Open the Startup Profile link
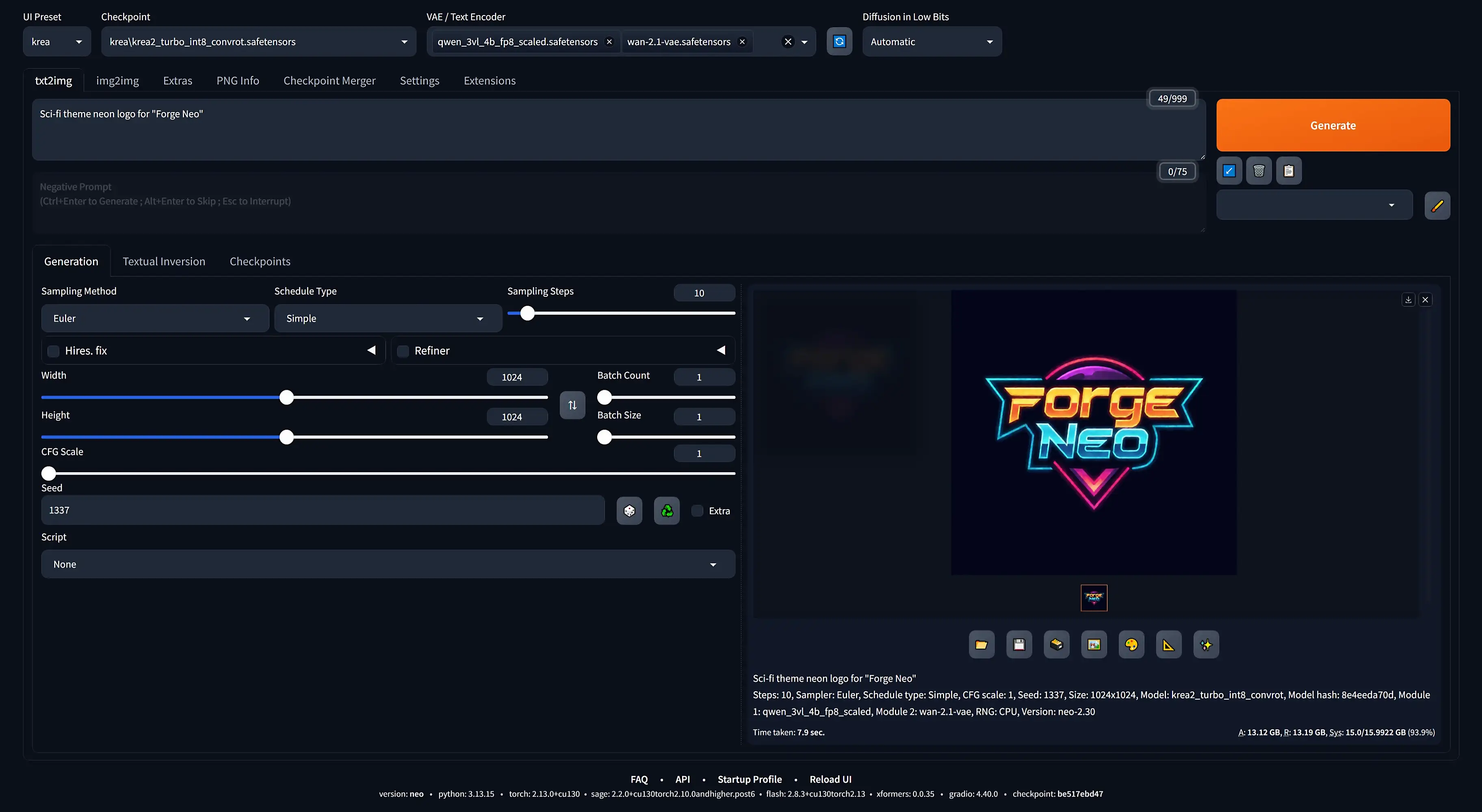The width and height of the screenshot is (1482, 812). point(750,779)
